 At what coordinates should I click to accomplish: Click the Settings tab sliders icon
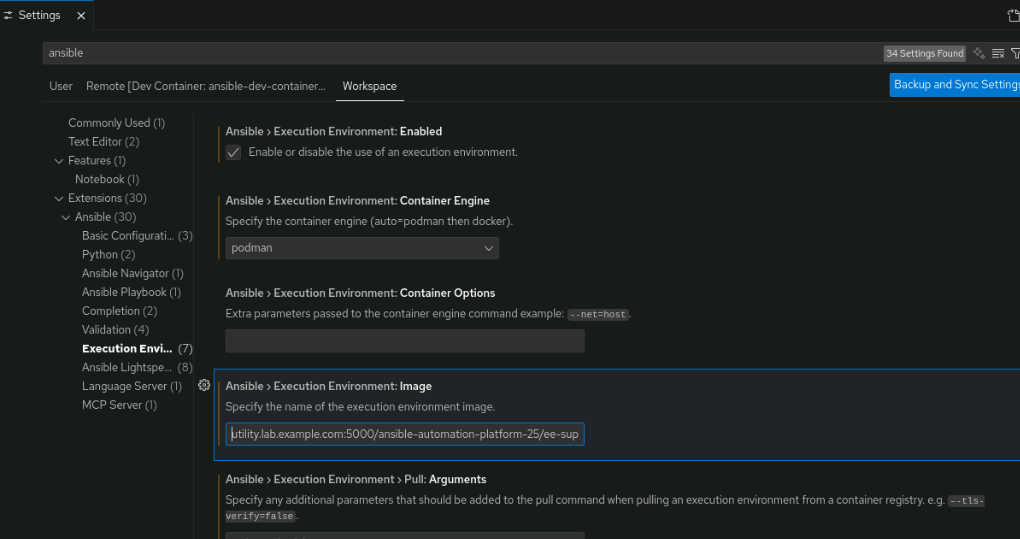(x=8, y=15)
